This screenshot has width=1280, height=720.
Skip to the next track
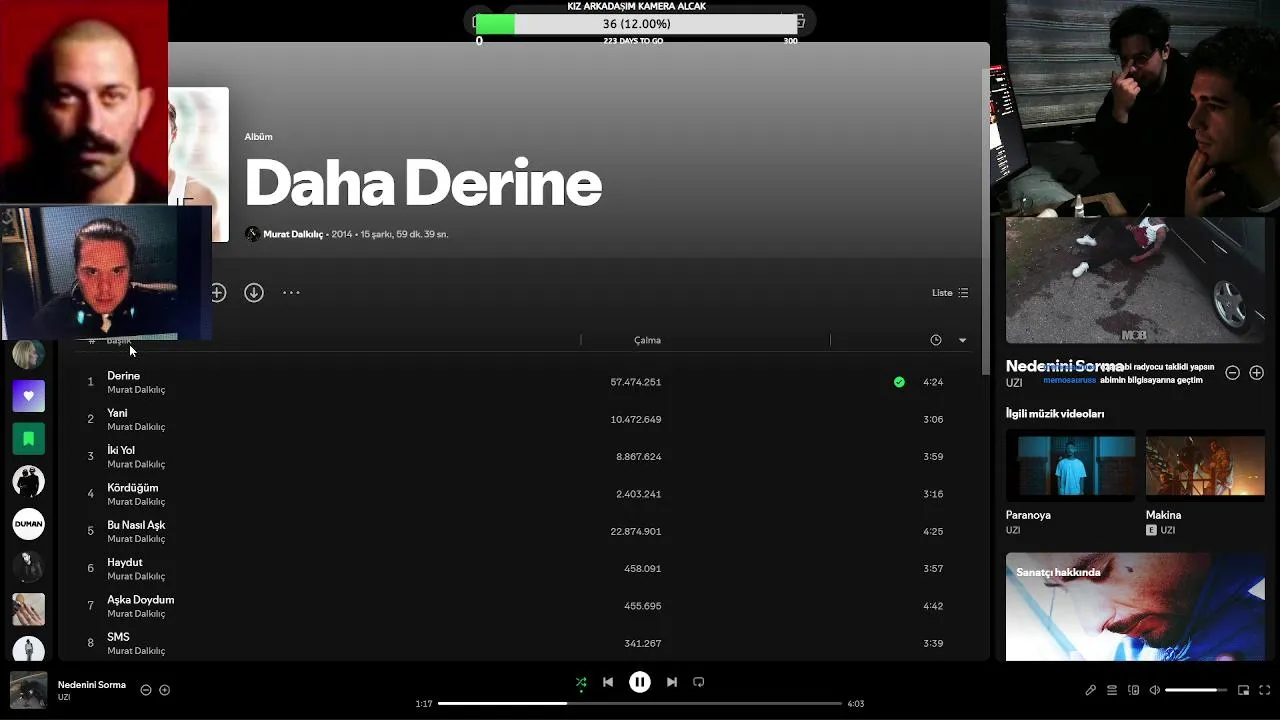[672, 682]
